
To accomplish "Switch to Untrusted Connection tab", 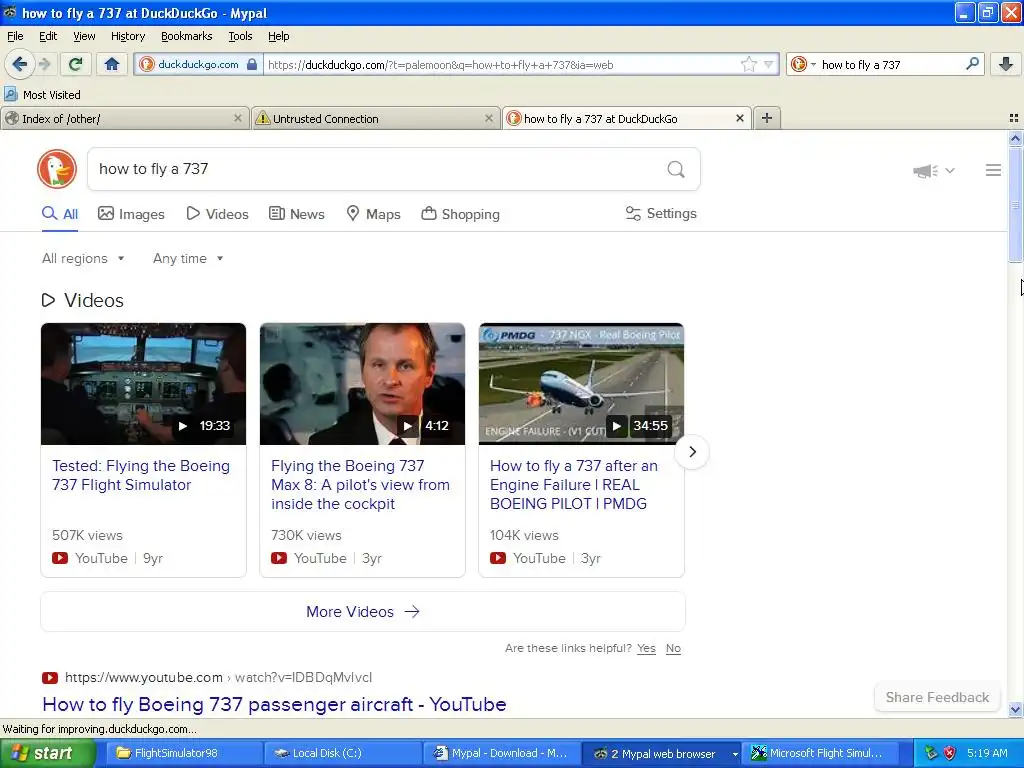I will pyautogui.click(x=376, y=118).
